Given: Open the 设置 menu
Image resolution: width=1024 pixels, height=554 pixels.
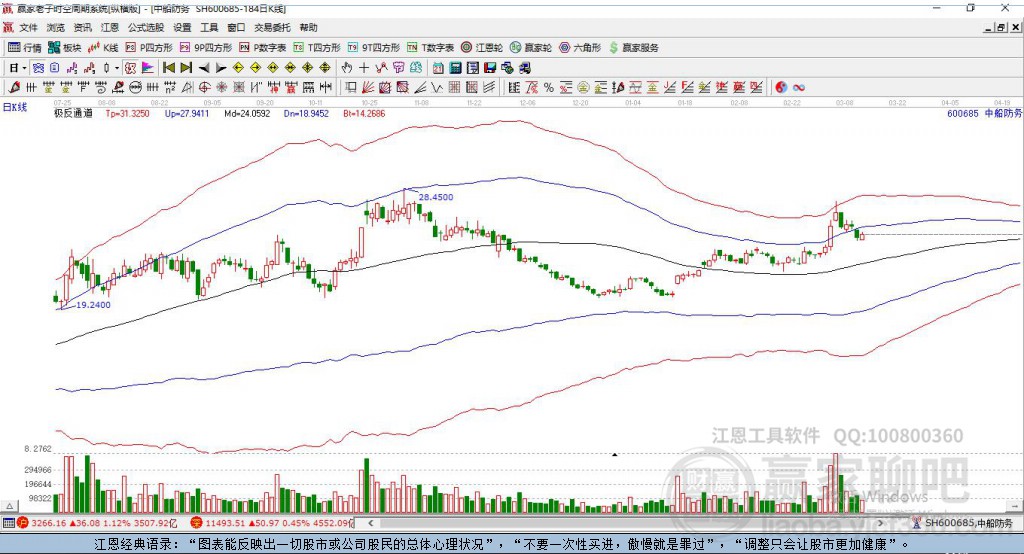Looking at the screenshot, I should 182,27.
